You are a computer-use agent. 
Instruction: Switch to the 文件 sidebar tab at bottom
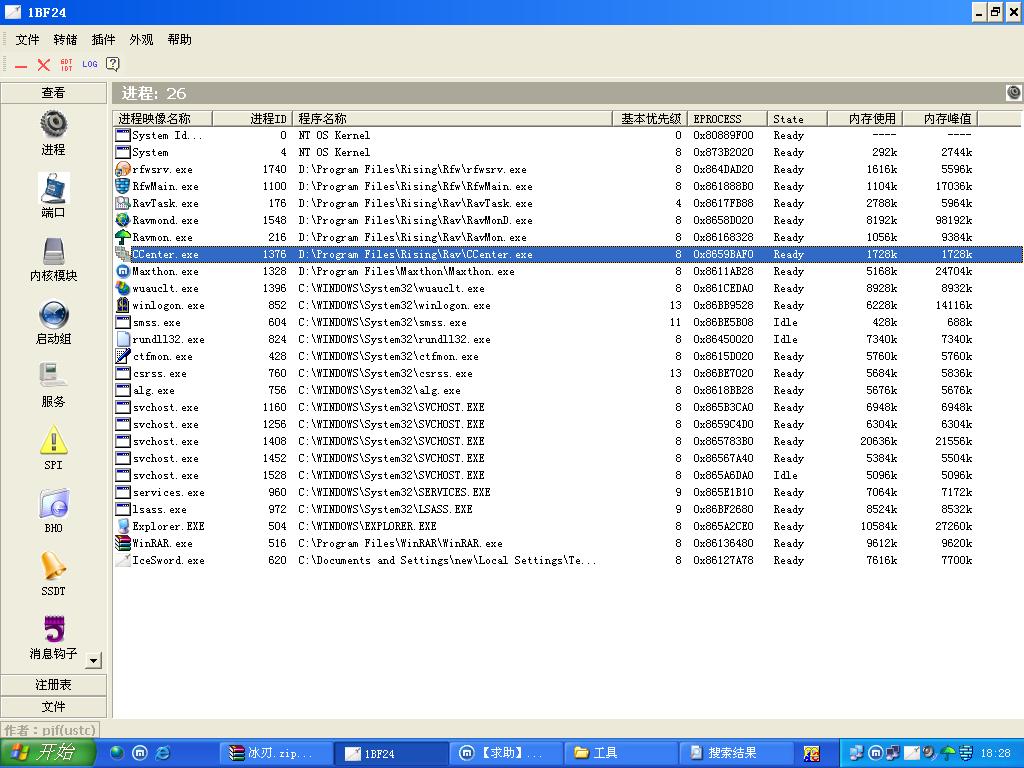(x=54, y=707)
